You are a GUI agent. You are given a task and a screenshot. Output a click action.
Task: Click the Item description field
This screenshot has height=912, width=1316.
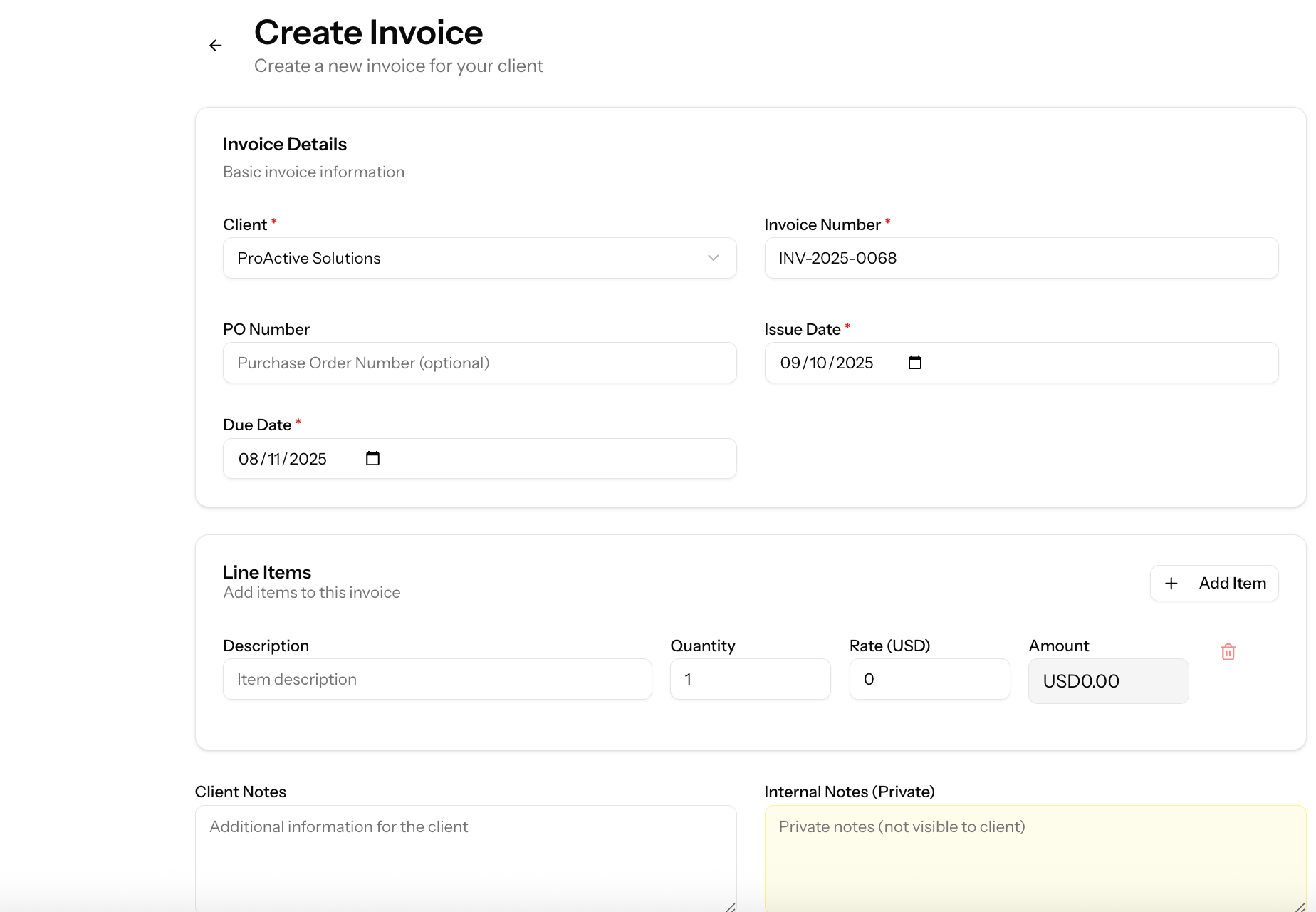click(437, 679)
